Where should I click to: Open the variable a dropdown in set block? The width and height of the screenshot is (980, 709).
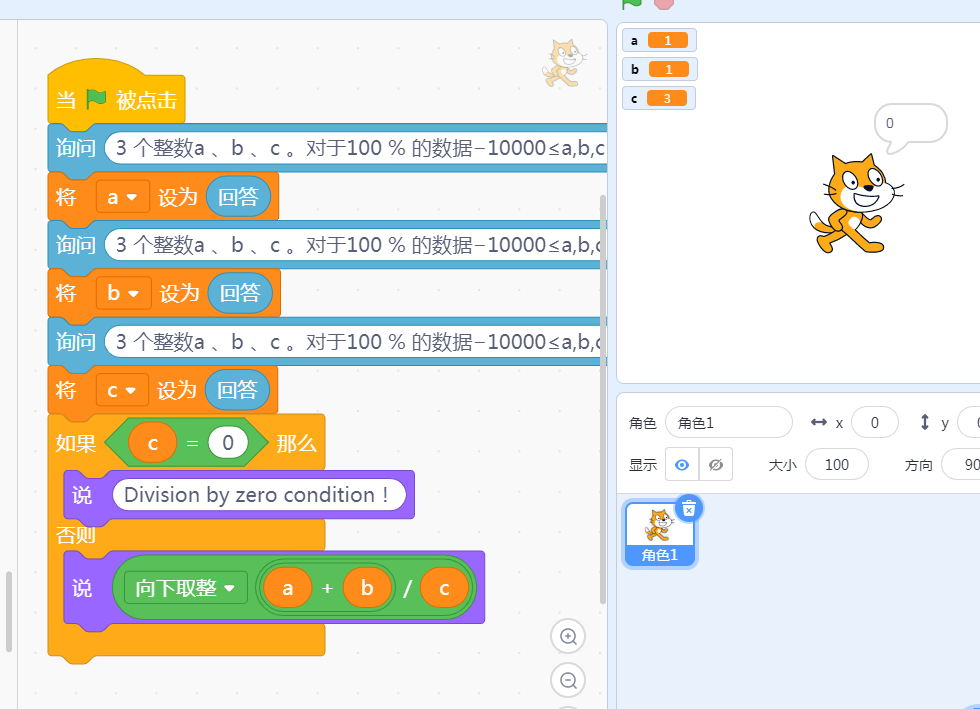[122, 197]
